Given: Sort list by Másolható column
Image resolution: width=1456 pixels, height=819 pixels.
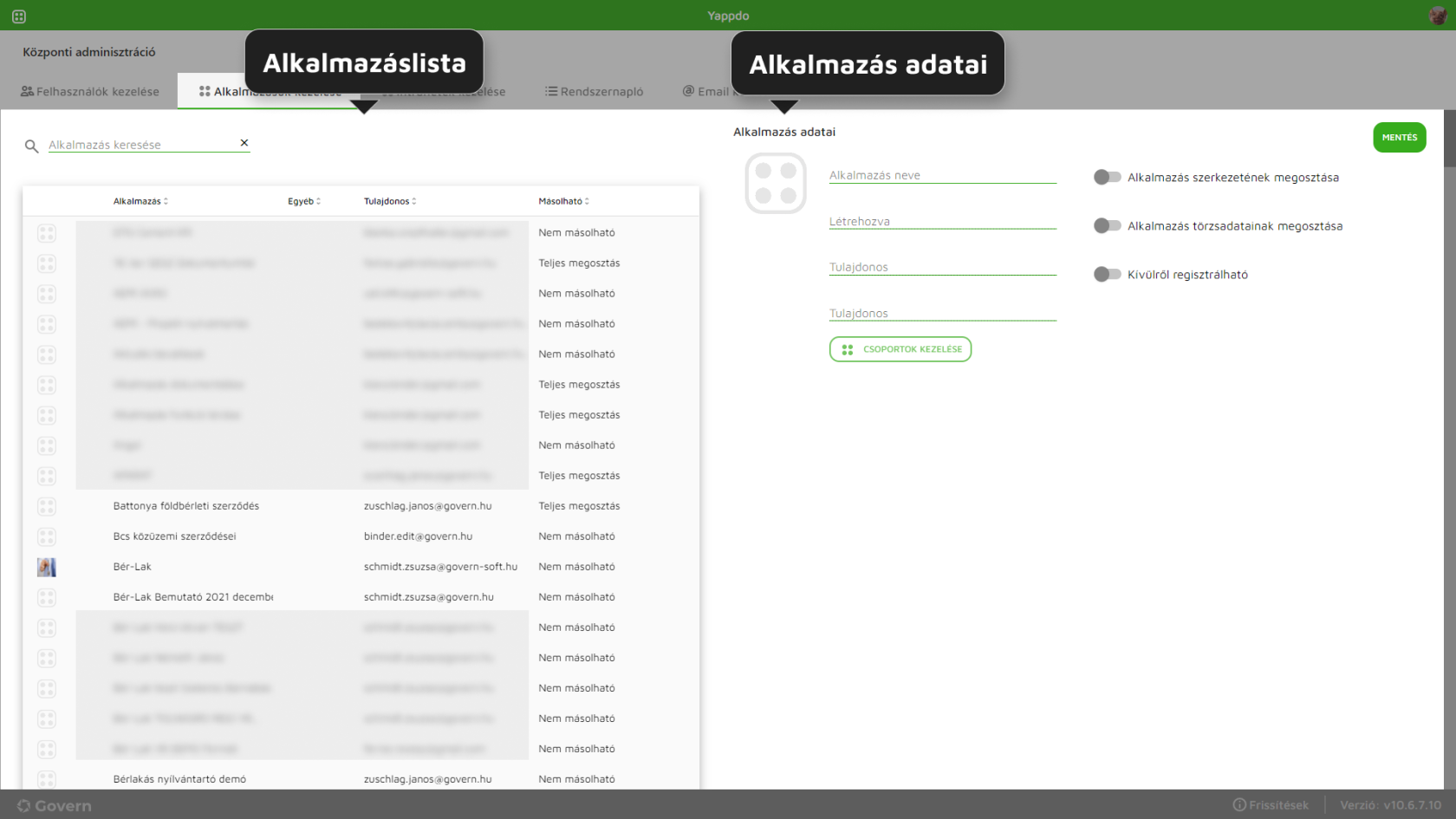Looking at the screenshot, I should pyautogui.click(x=563, y=201).
